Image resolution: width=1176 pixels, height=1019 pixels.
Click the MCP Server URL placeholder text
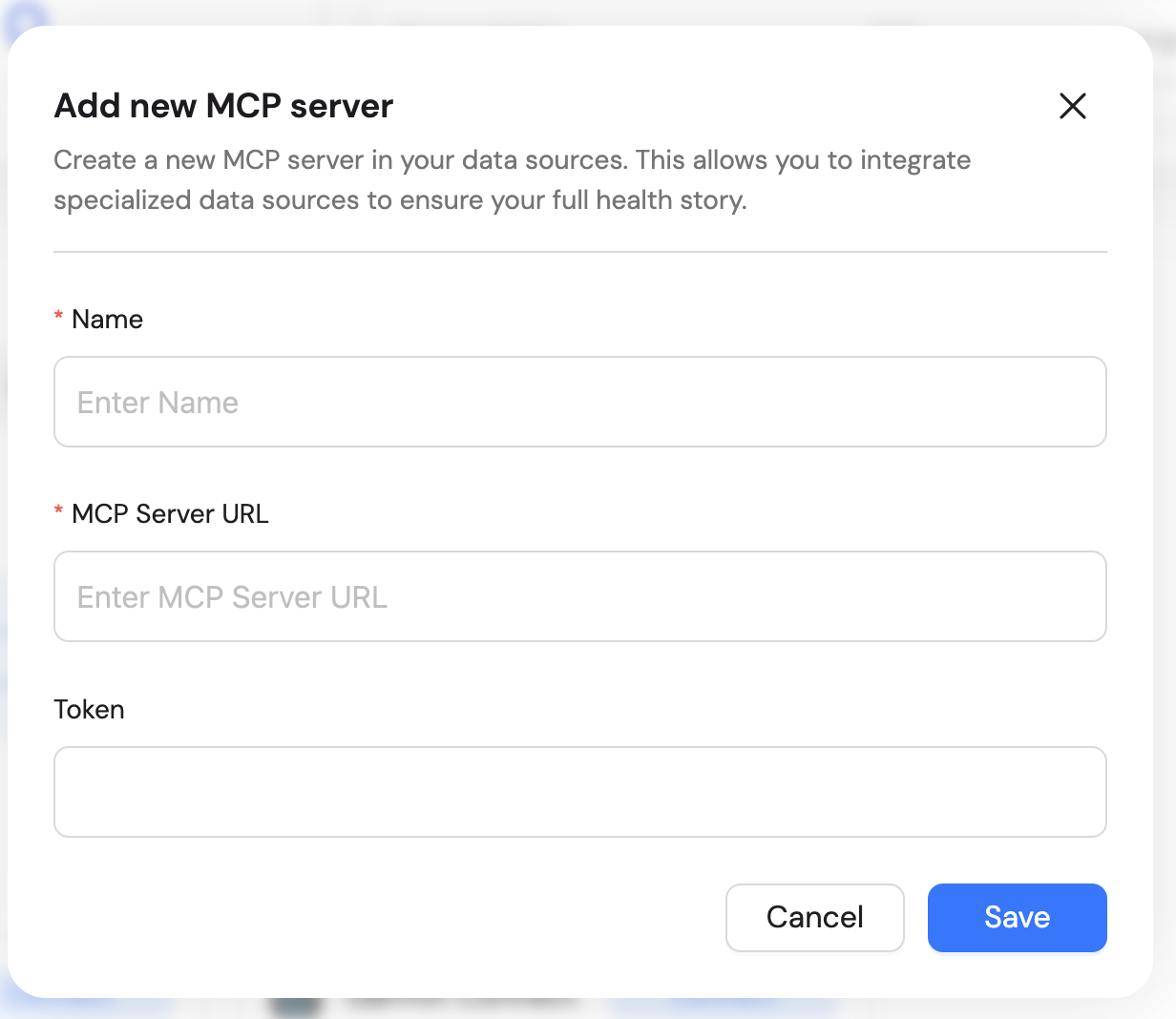coord(231,596)
